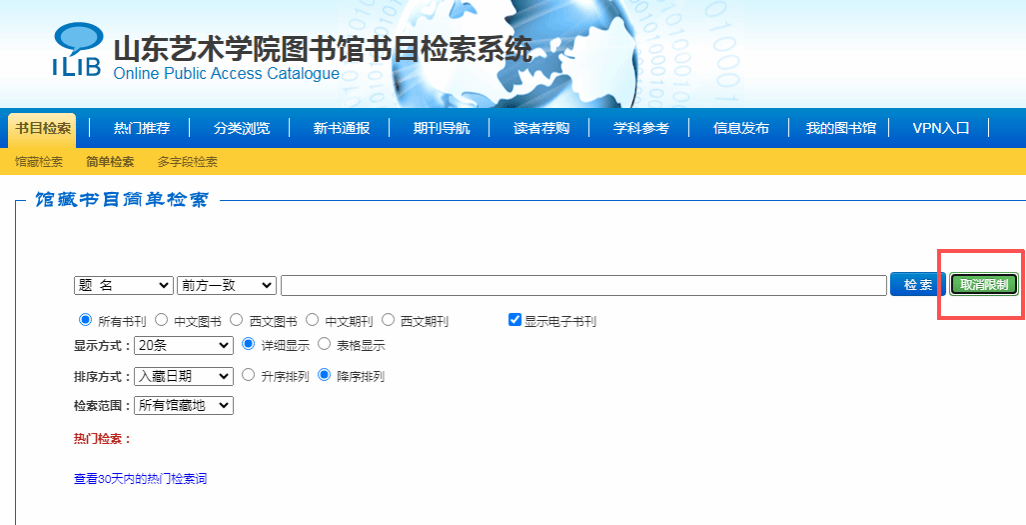Expand the 前方一致 match type dropdown
The height and width of the screenshot is (525, 1026).
226,285
